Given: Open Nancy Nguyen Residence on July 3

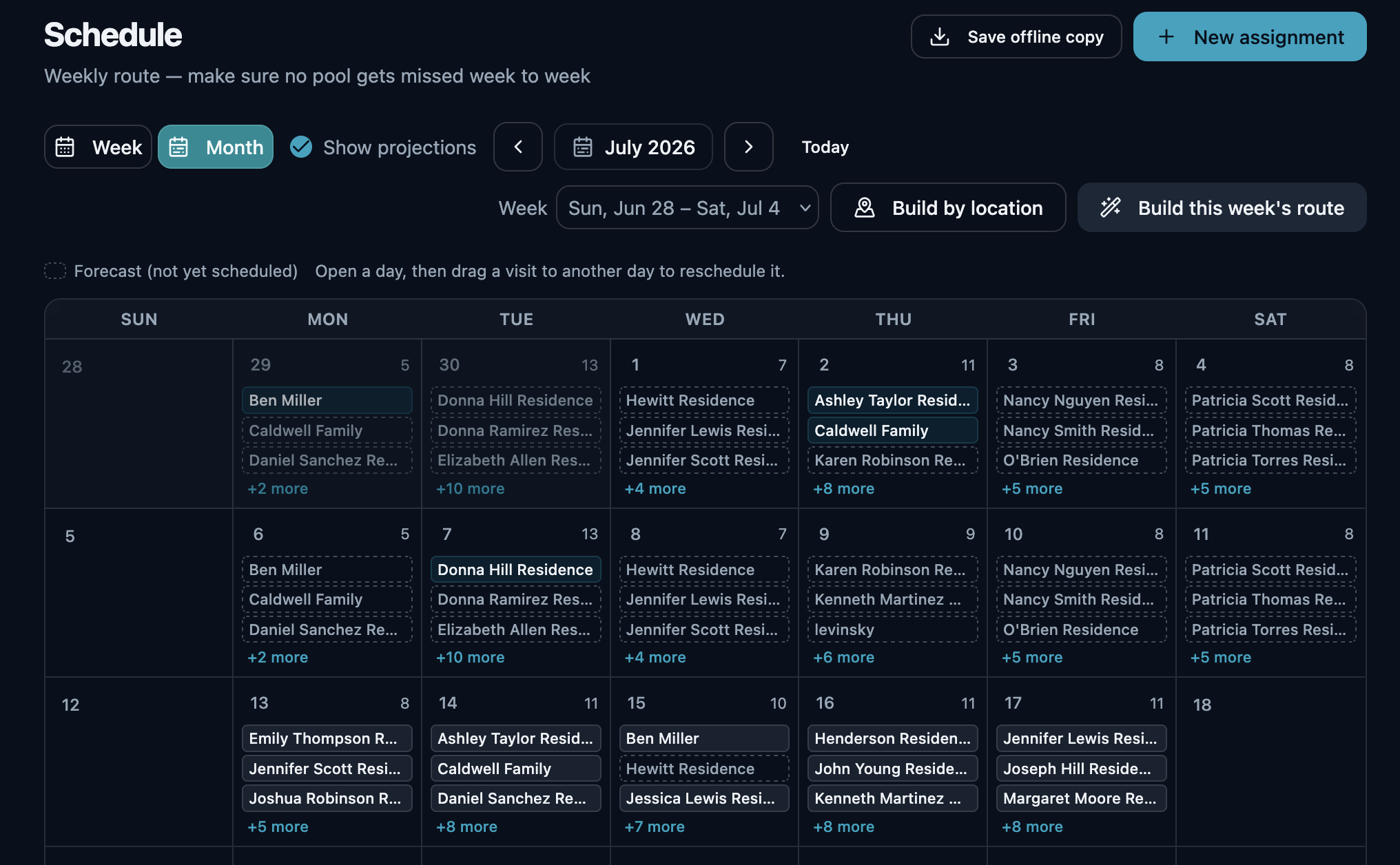Looking at the screenshot, I should [1082, 400].
